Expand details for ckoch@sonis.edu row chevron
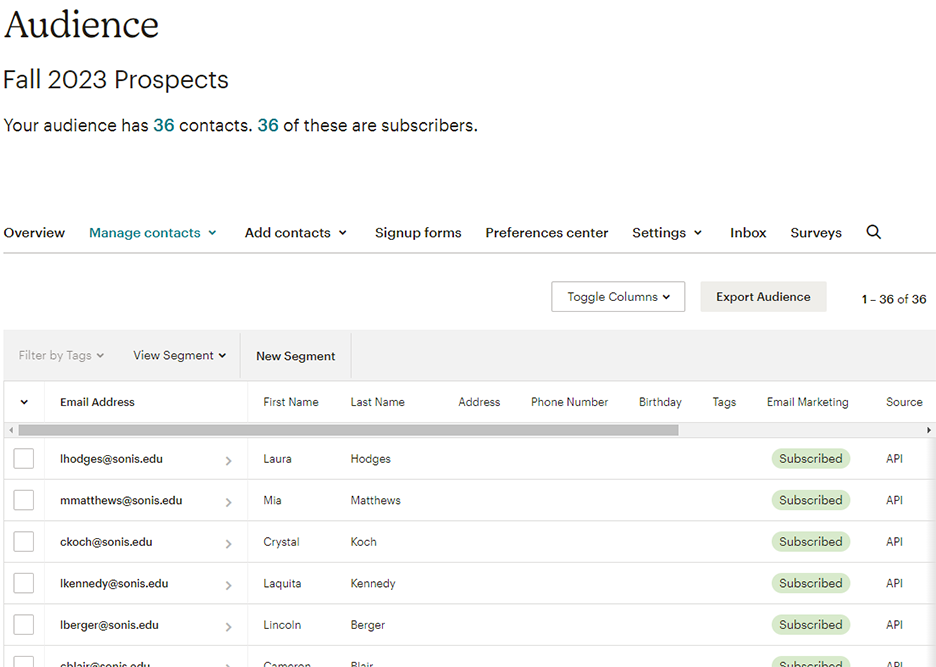 click(229, 541)
